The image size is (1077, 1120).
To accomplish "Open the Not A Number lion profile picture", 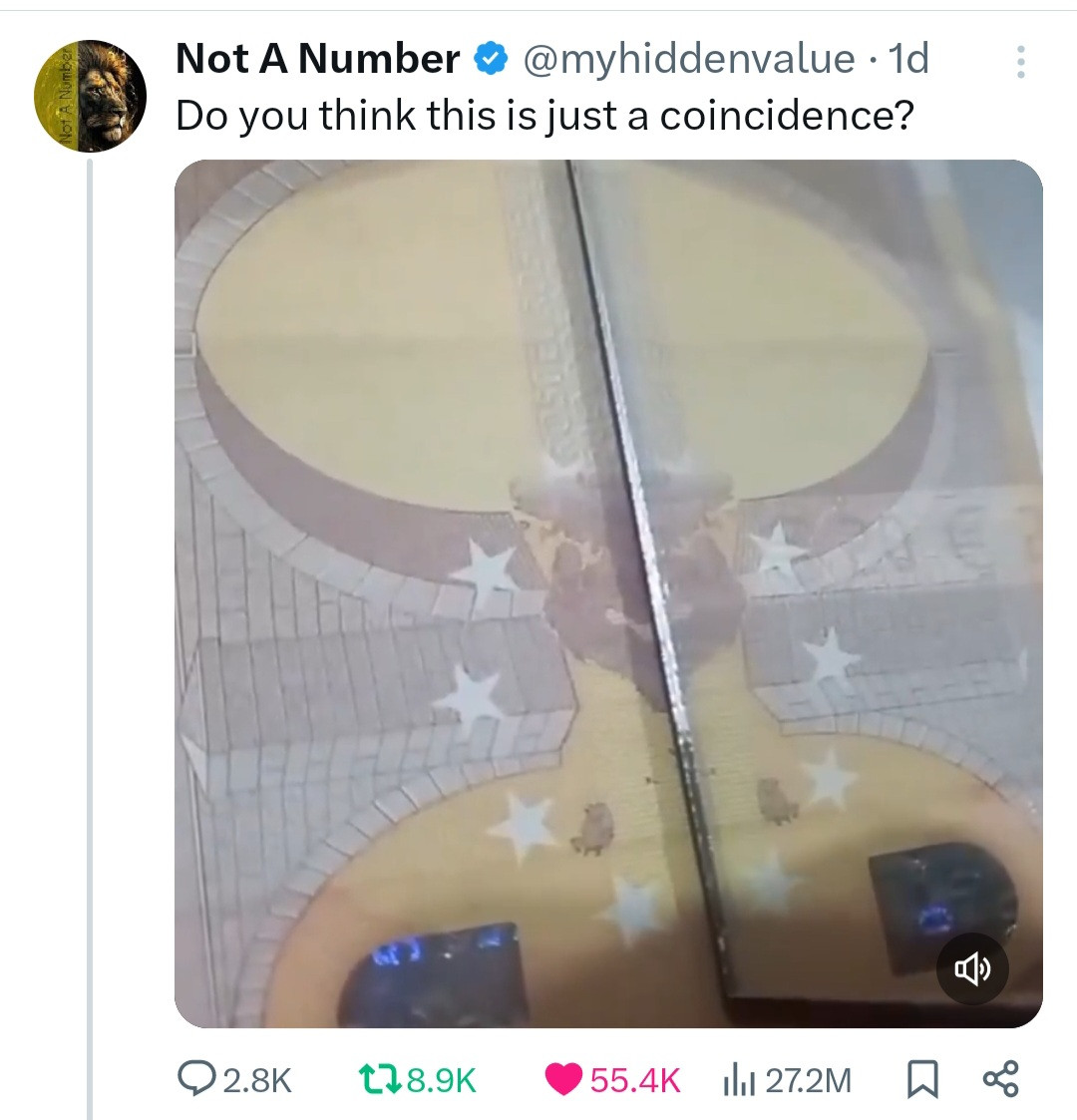I will [91, 97].
